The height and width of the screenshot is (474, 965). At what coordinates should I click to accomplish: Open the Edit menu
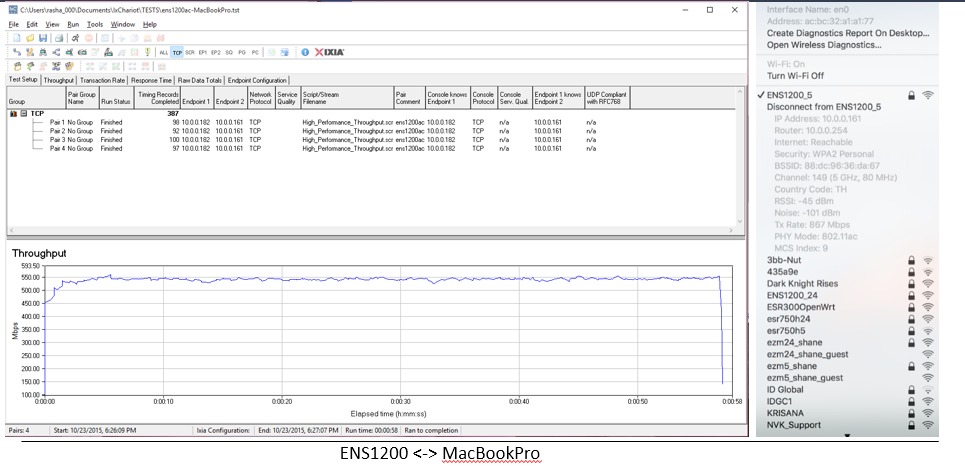[x=32, y=25]
